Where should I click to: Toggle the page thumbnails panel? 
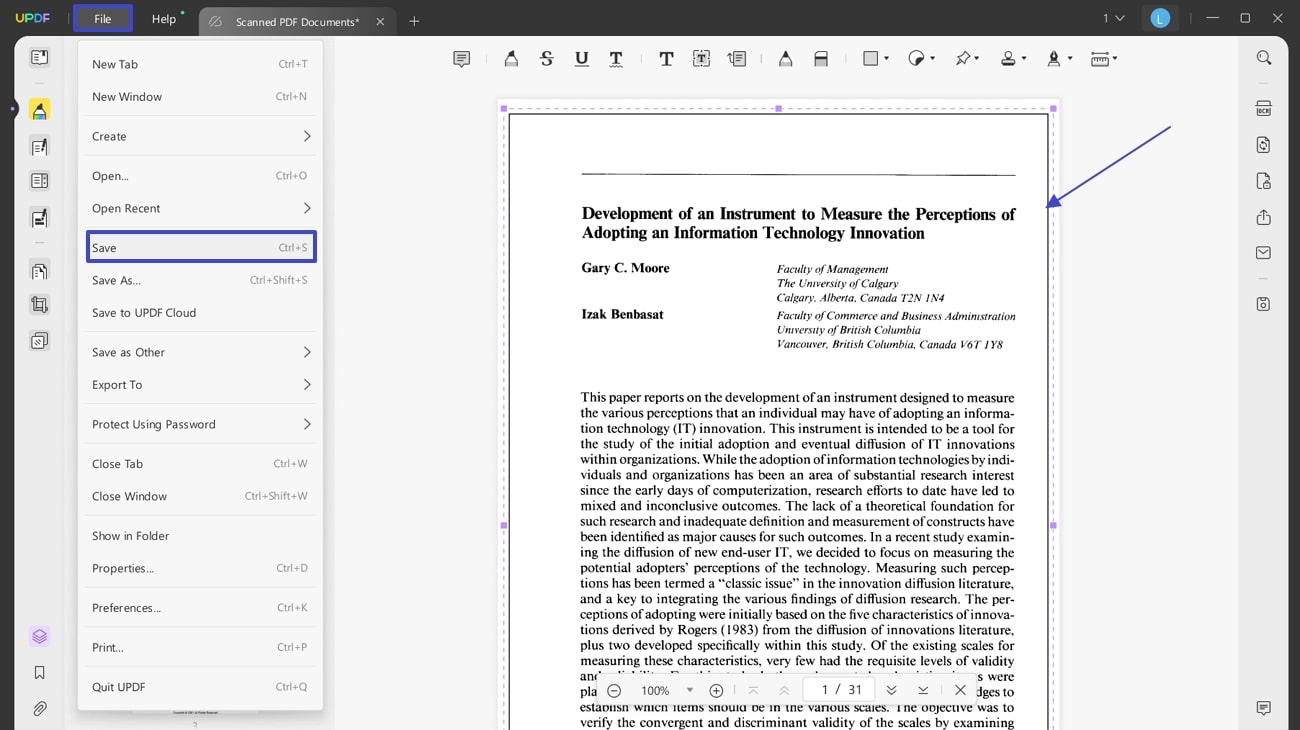[39, 57]
